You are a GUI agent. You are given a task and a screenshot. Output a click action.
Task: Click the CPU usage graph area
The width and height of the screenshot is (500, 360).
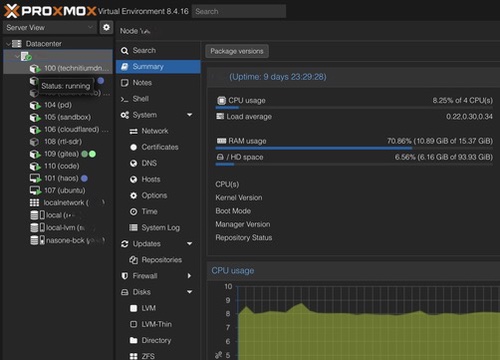[368, 322]
